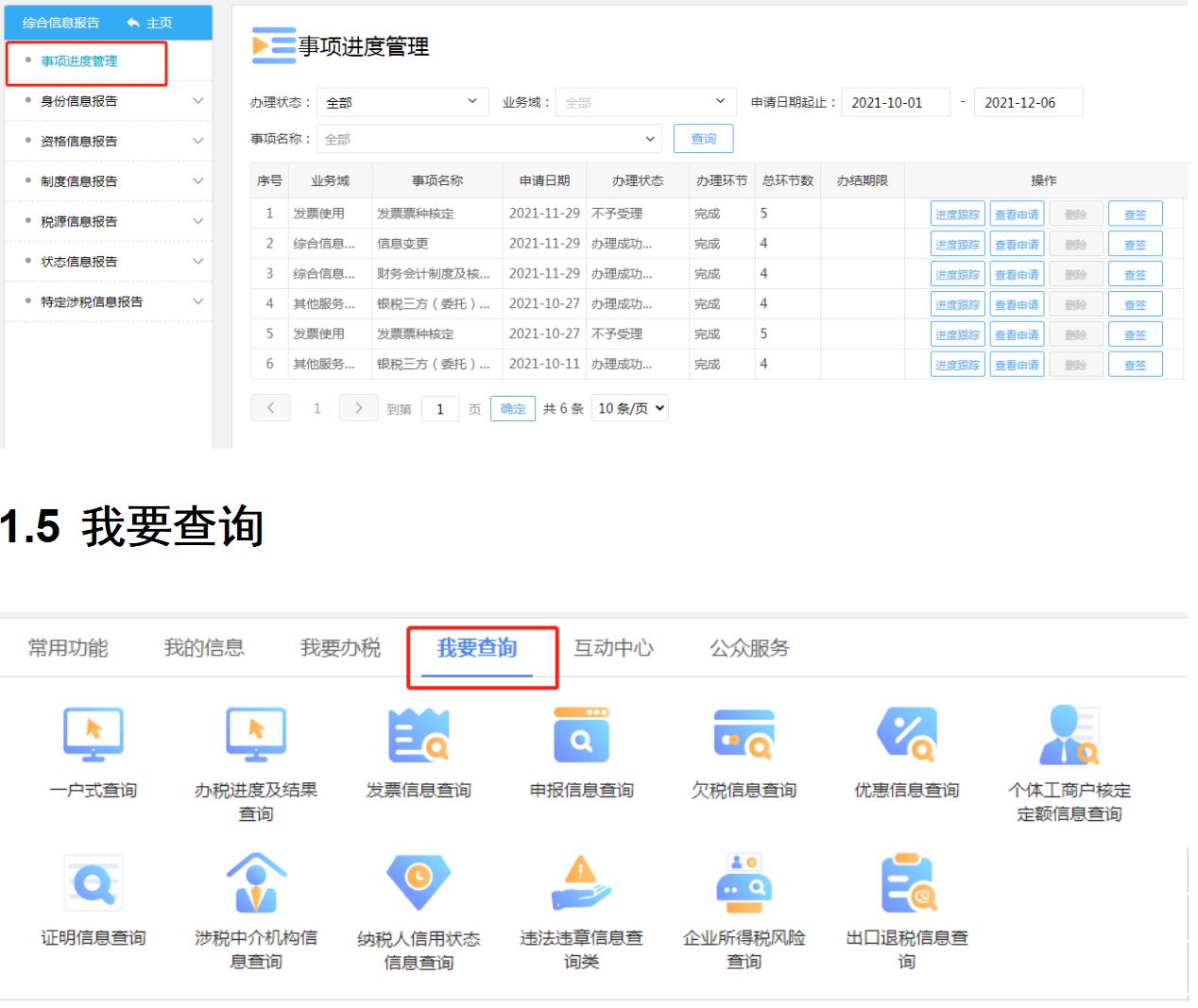
Task: Open the 办理状态 dropdown
Action: [402, 102]
